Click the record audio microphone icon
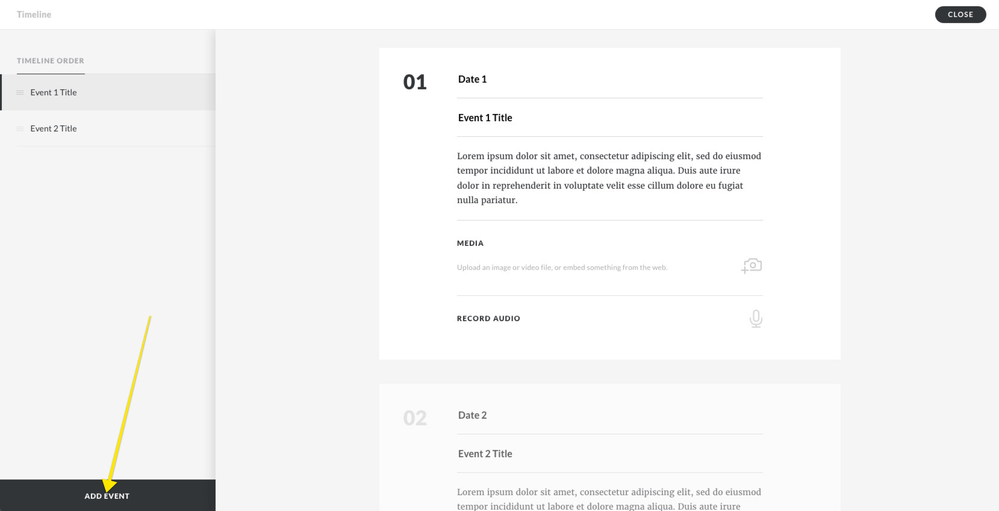Image resolution: width=999 pixels, height=511 pixels. point(756,319)
